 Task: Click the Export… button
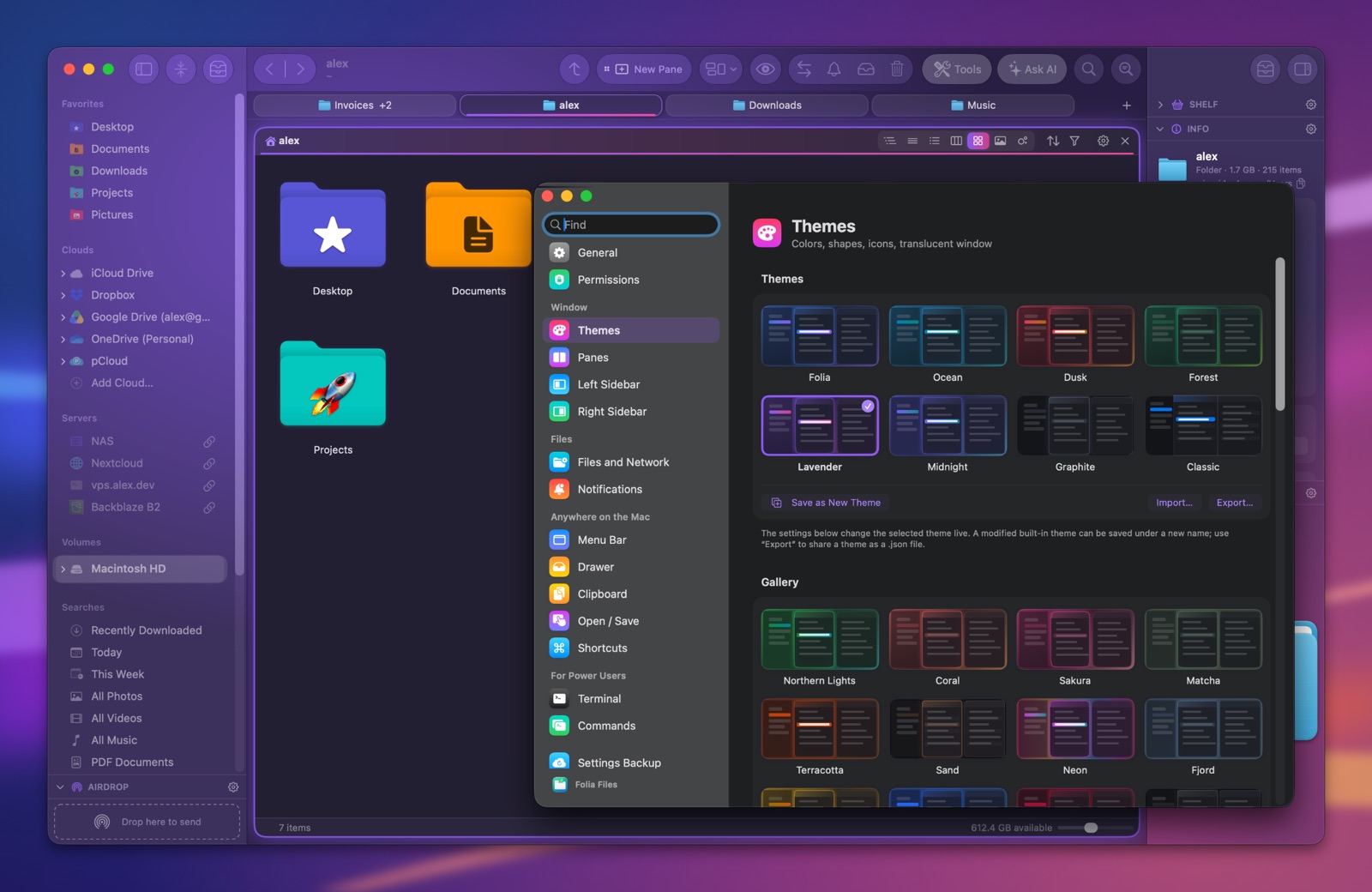pyautogui.click(x=1235, y=503)
